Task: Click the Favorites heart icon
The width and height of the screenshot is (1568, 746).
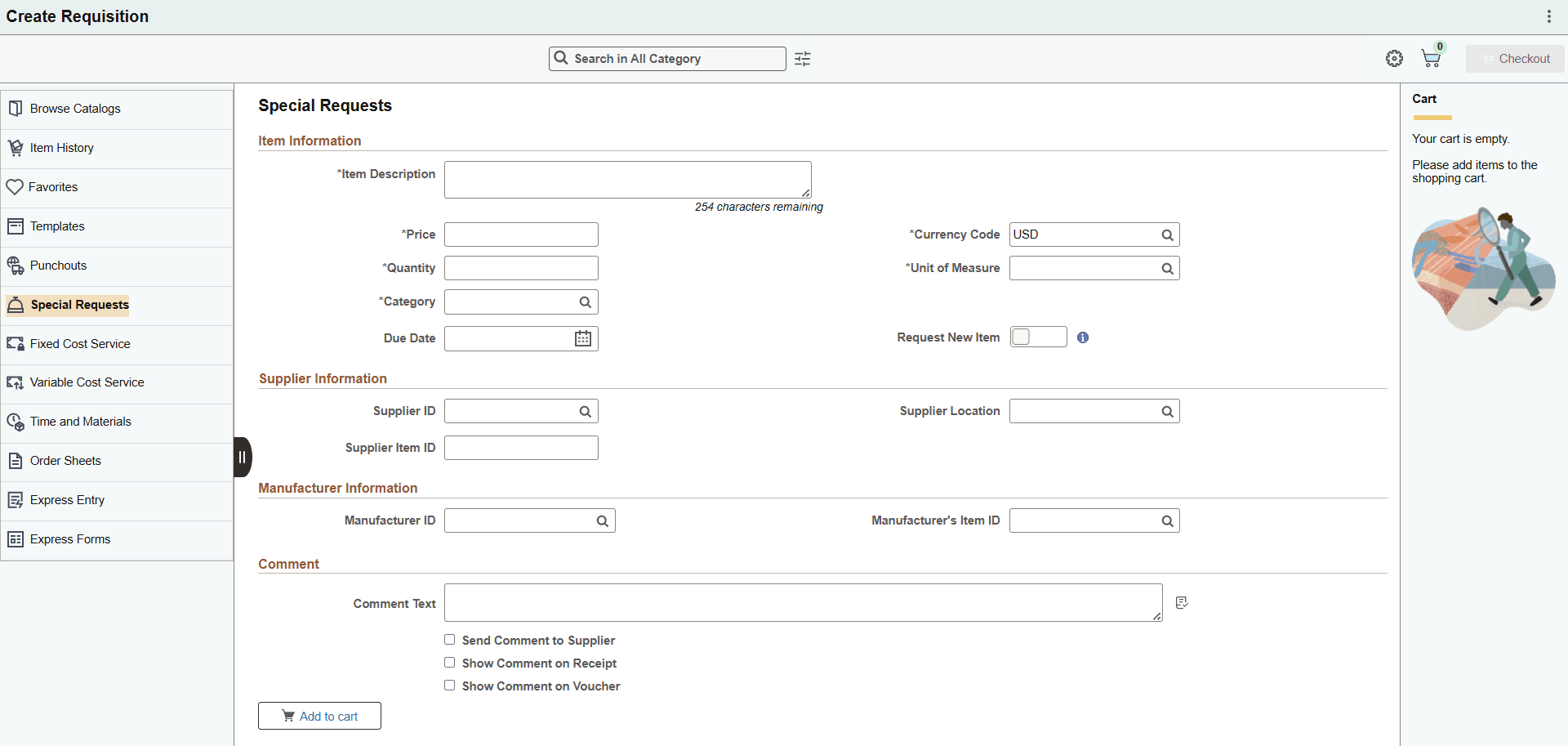Action: tap(15, 187)
